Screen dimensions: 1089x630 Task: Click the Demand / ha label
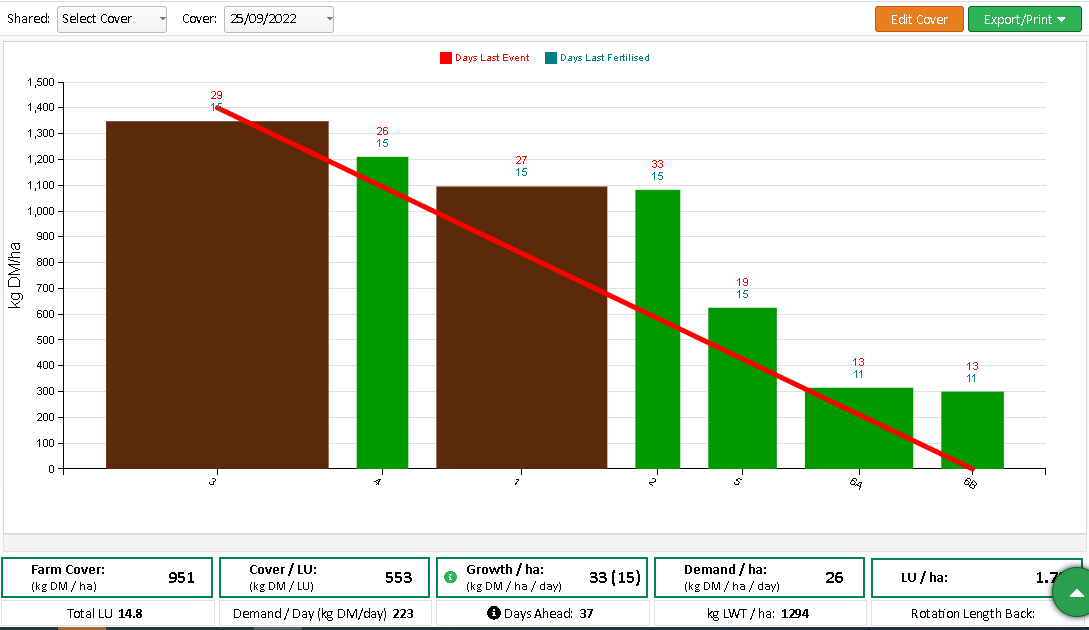point(725,570)
